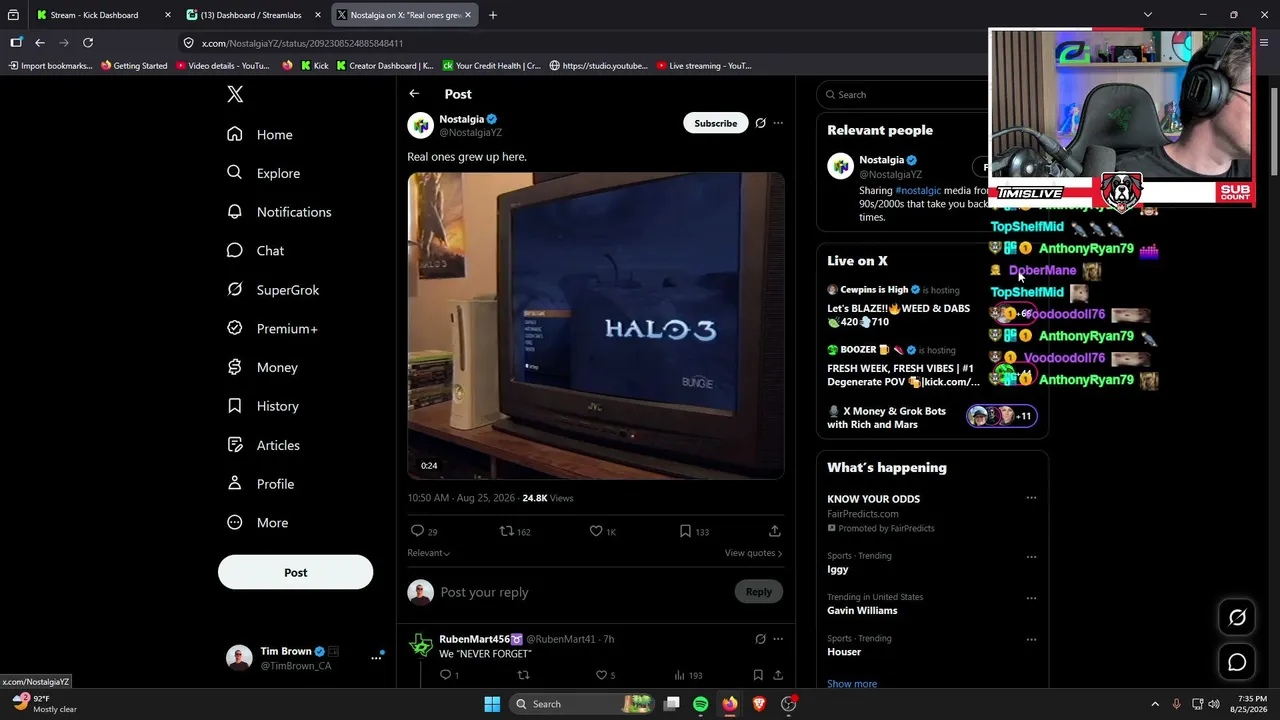Open the Kick bookmark

point(314,66)
